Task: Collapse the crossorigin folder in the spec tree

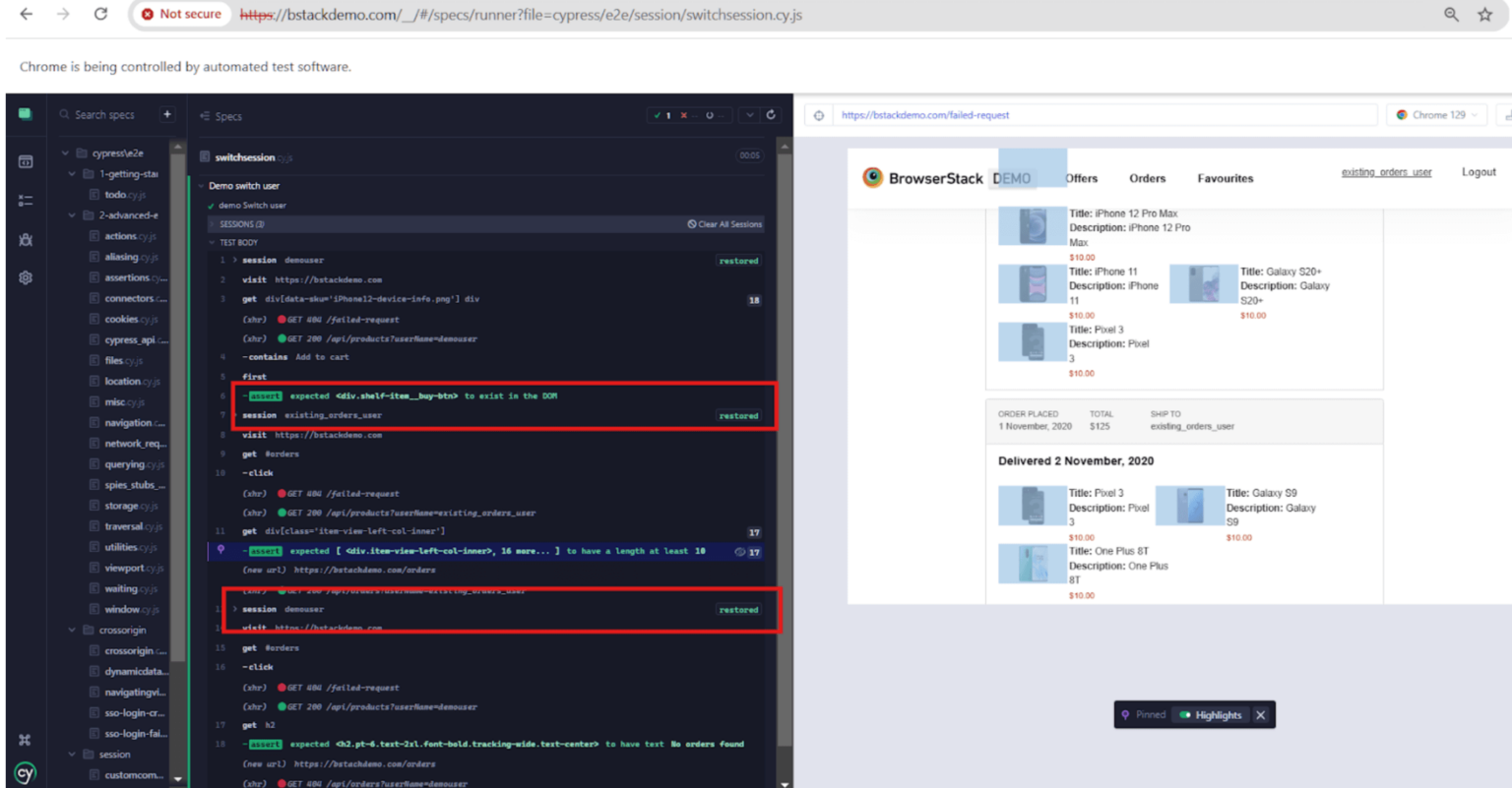Action: click(x=71, y=630)
